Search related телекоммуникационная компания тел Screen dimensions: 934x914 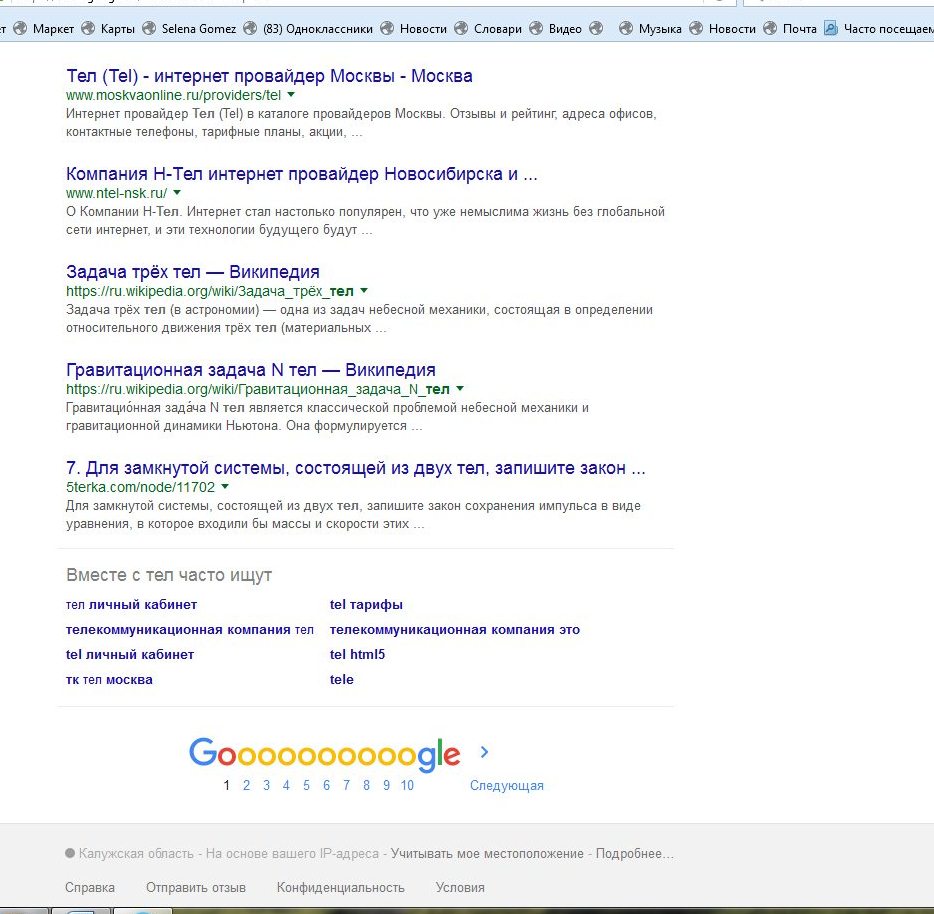[x=189, y=629]
